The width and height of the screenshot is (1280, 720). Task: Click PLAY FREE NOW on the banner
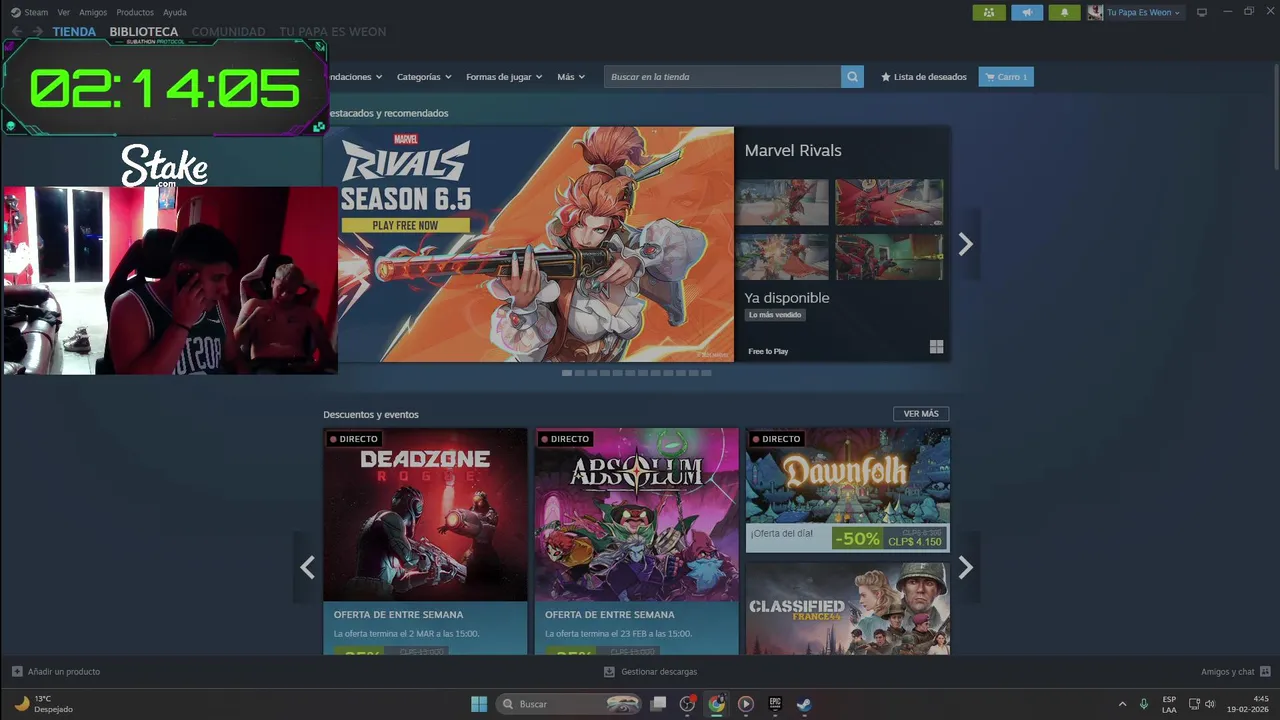405,225
